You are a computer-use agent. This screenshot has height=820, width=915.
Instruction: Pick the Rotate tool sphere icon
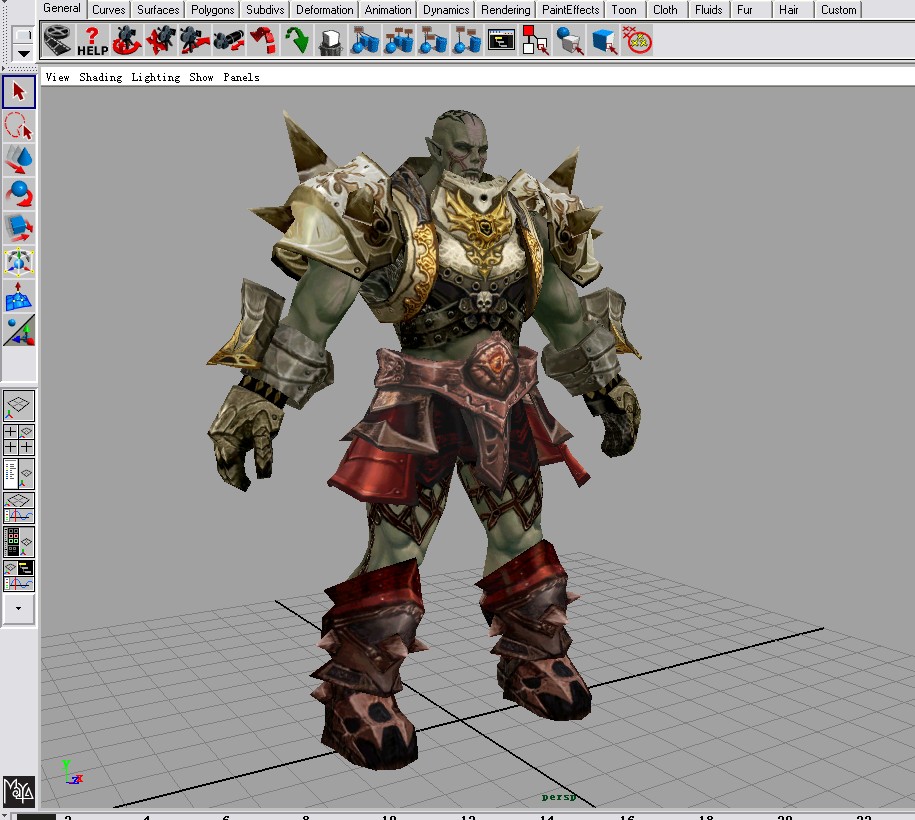(x=19, y=194)
